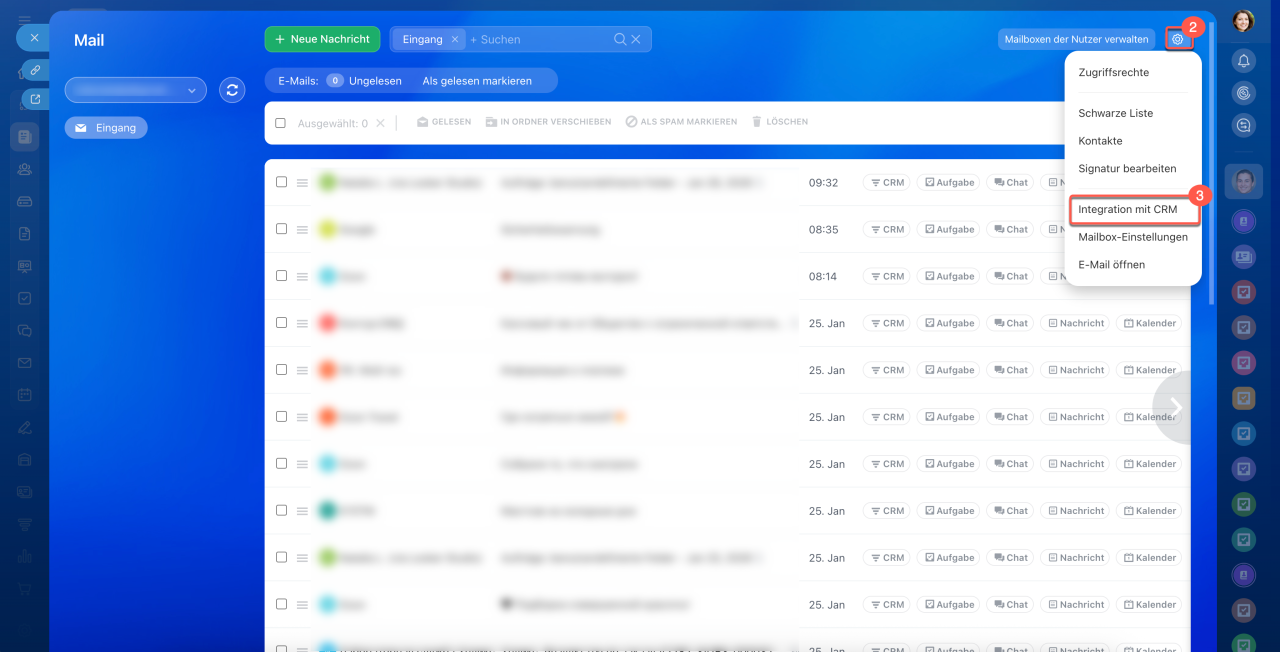
Task: Open the 09:32 email row
Action: [x=727, y=183]
